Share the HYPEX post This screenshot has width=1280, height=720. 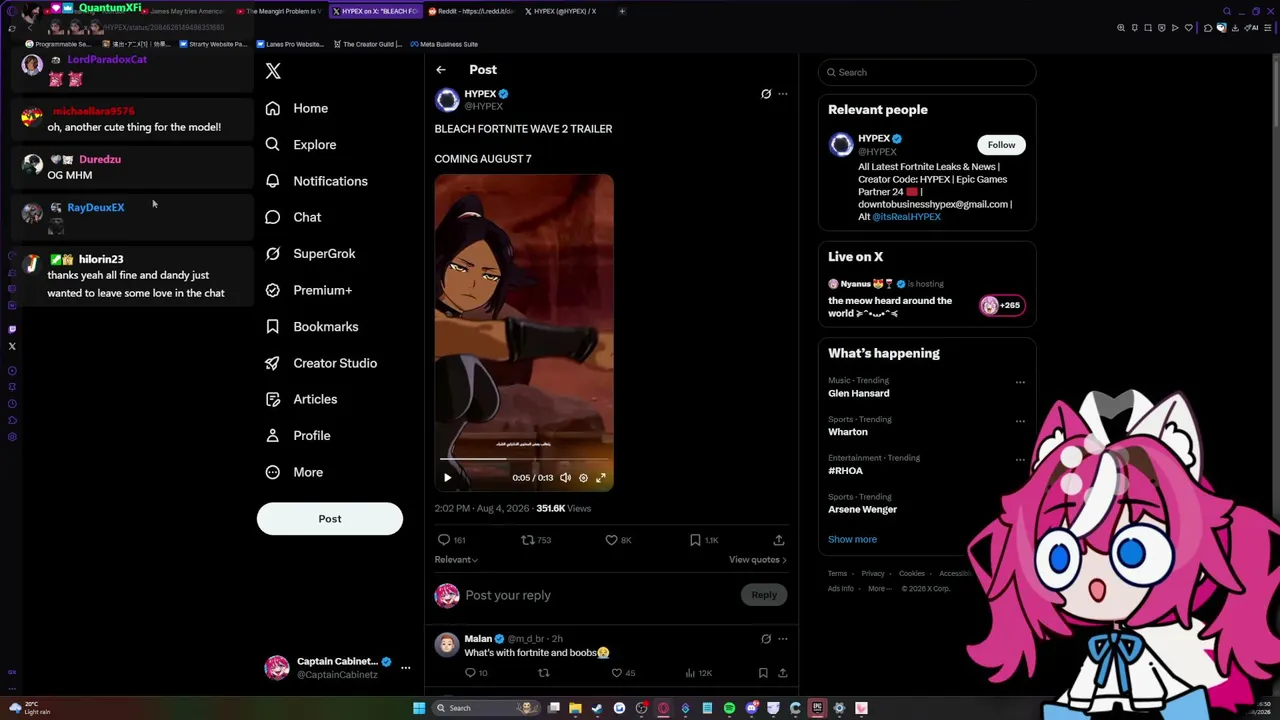[x=779, y=540]
